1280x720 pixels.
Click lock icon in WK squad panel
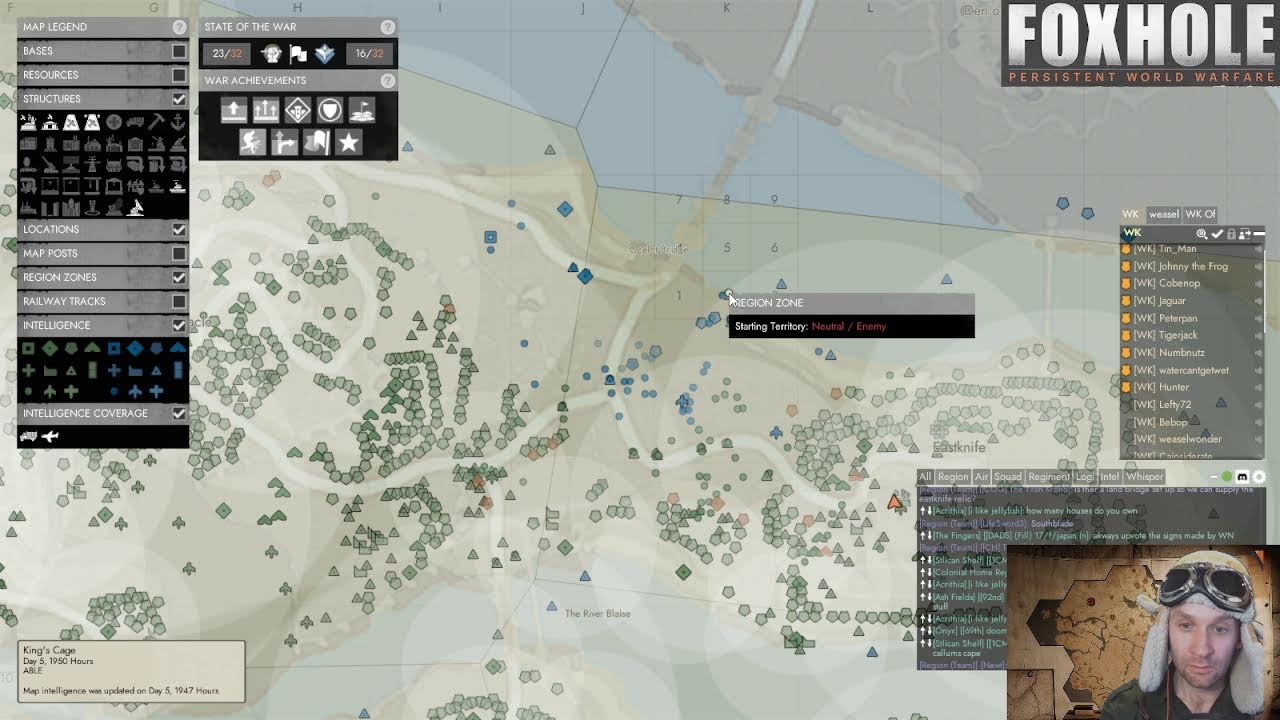point(1231,234)
